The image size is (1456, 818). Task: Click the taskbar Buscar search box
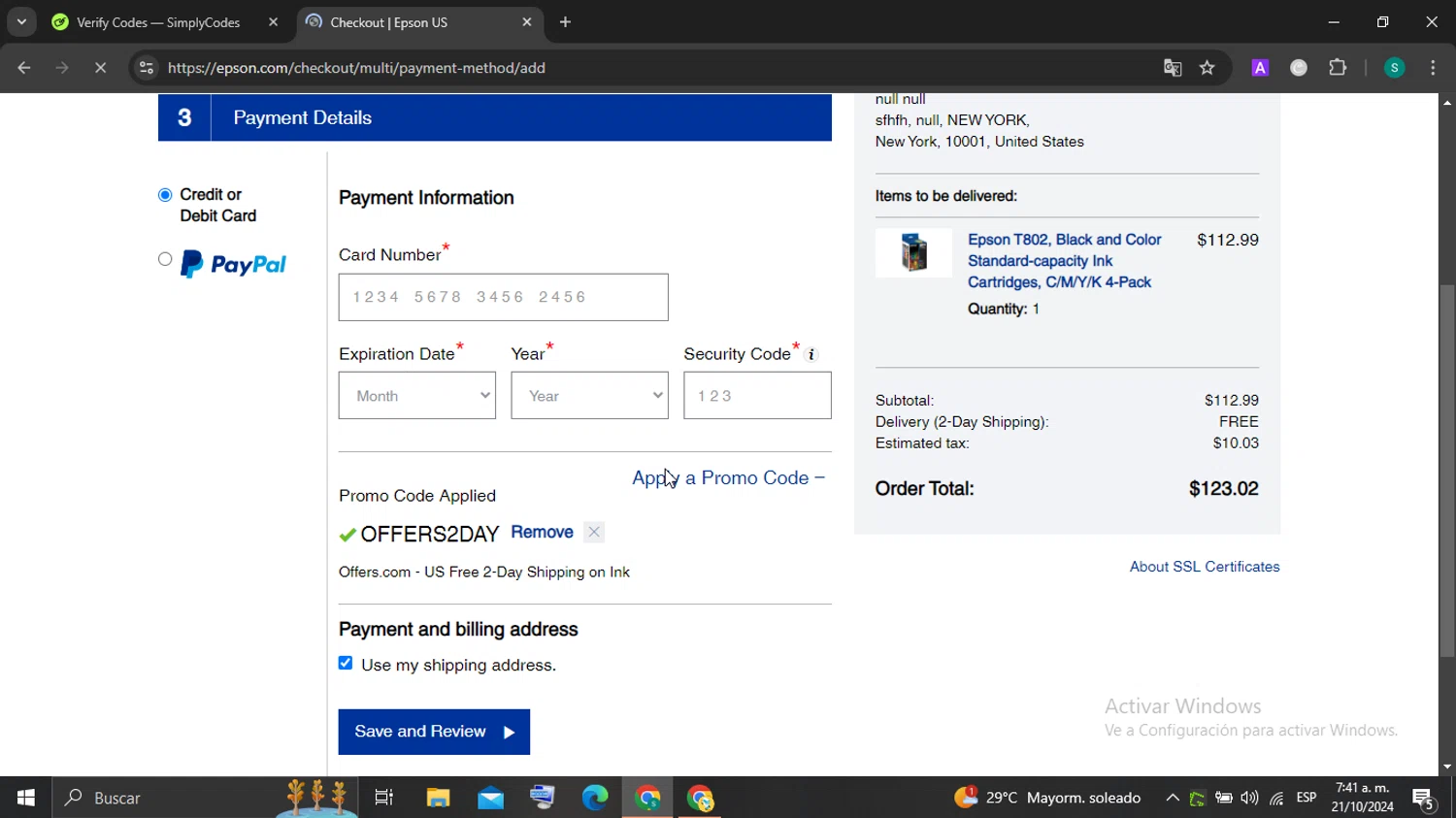[x=206, y=798]
